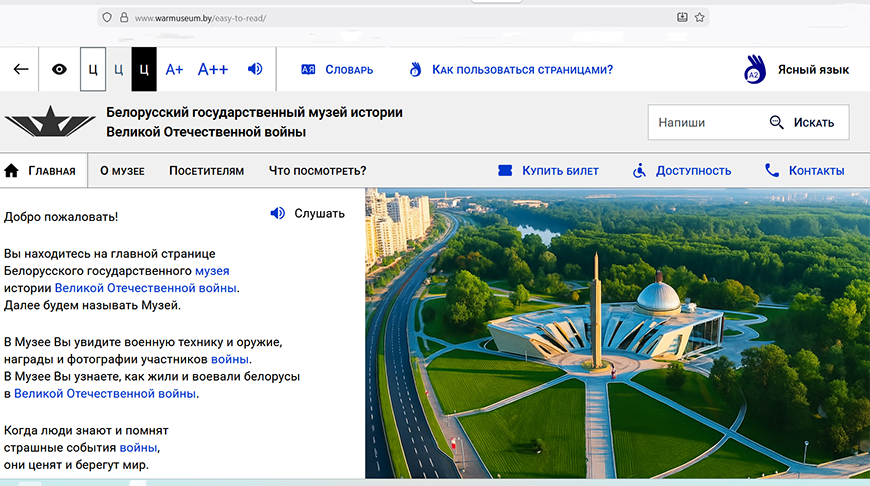Select black background color scheme Ц

tap(144, 69)
